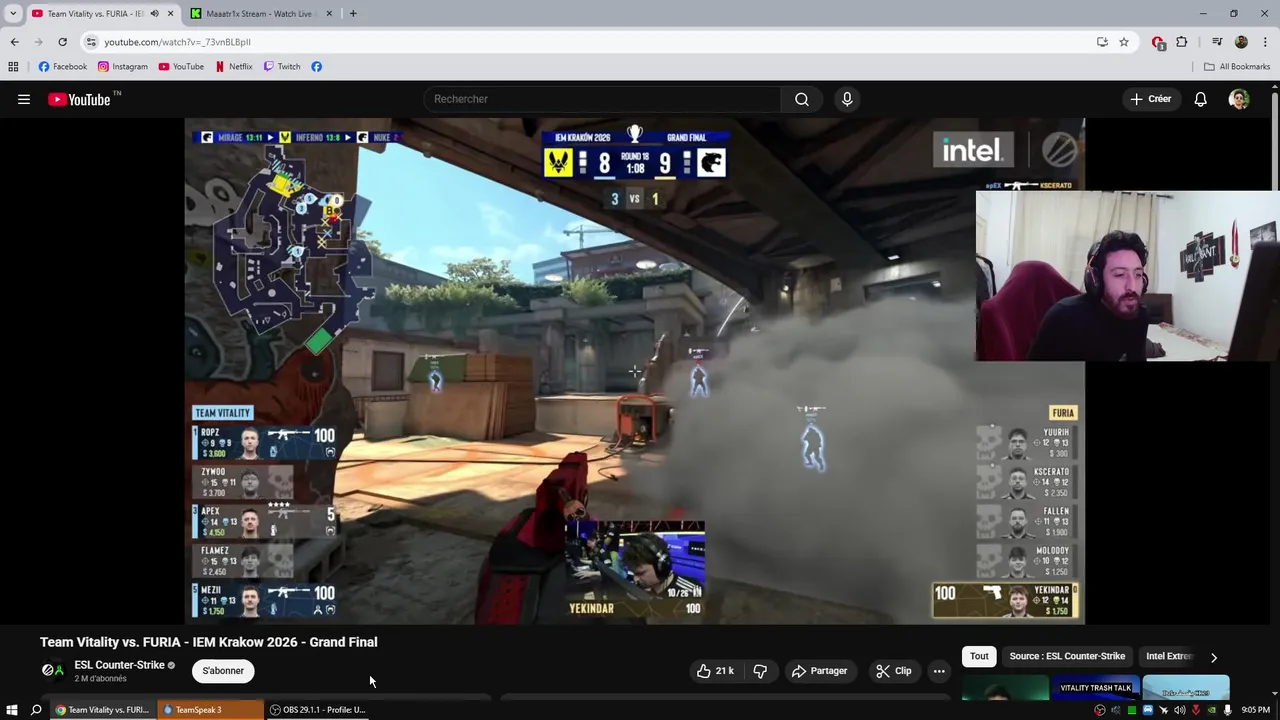
Task: Go back to previous page
Action: [x=14, y=42]
